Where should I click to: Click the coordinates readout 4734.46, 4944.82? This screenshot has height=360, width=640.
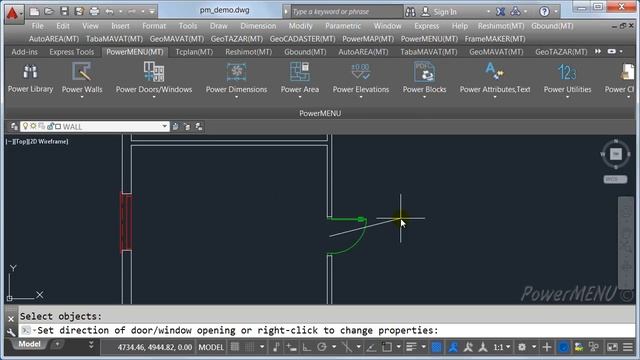155,347
